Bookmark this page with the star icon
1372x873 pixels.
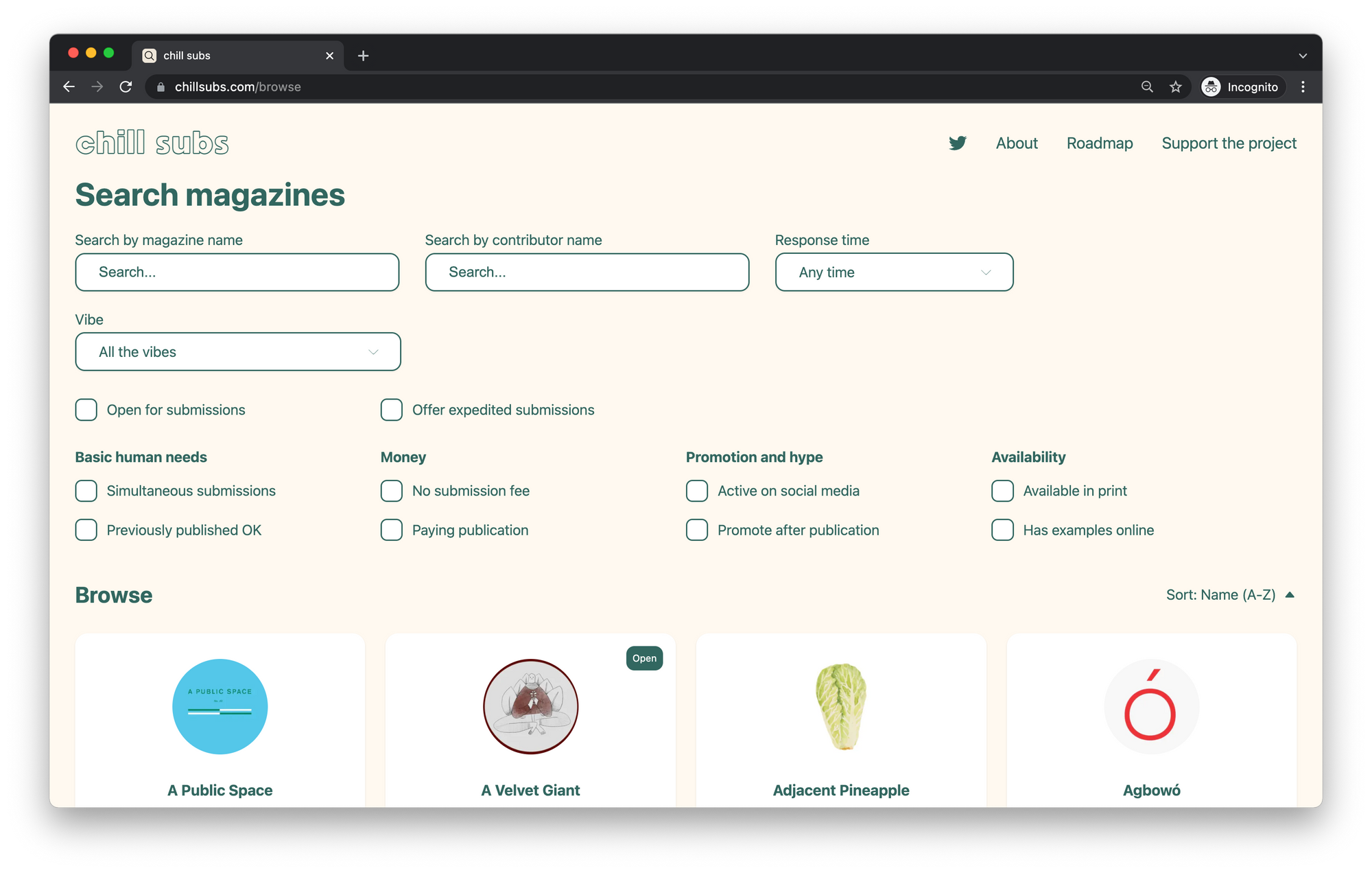pyautogui.click(x=1176, y=86)
